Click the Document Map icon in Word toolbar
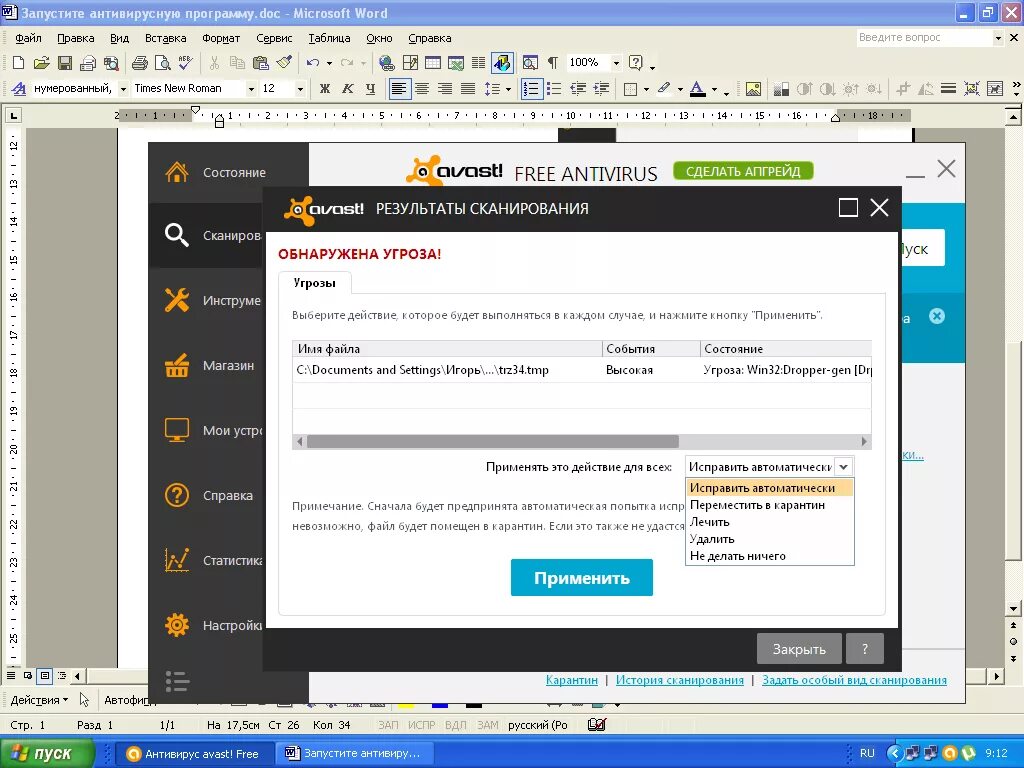1024x768 pixels. pos(530,63)
